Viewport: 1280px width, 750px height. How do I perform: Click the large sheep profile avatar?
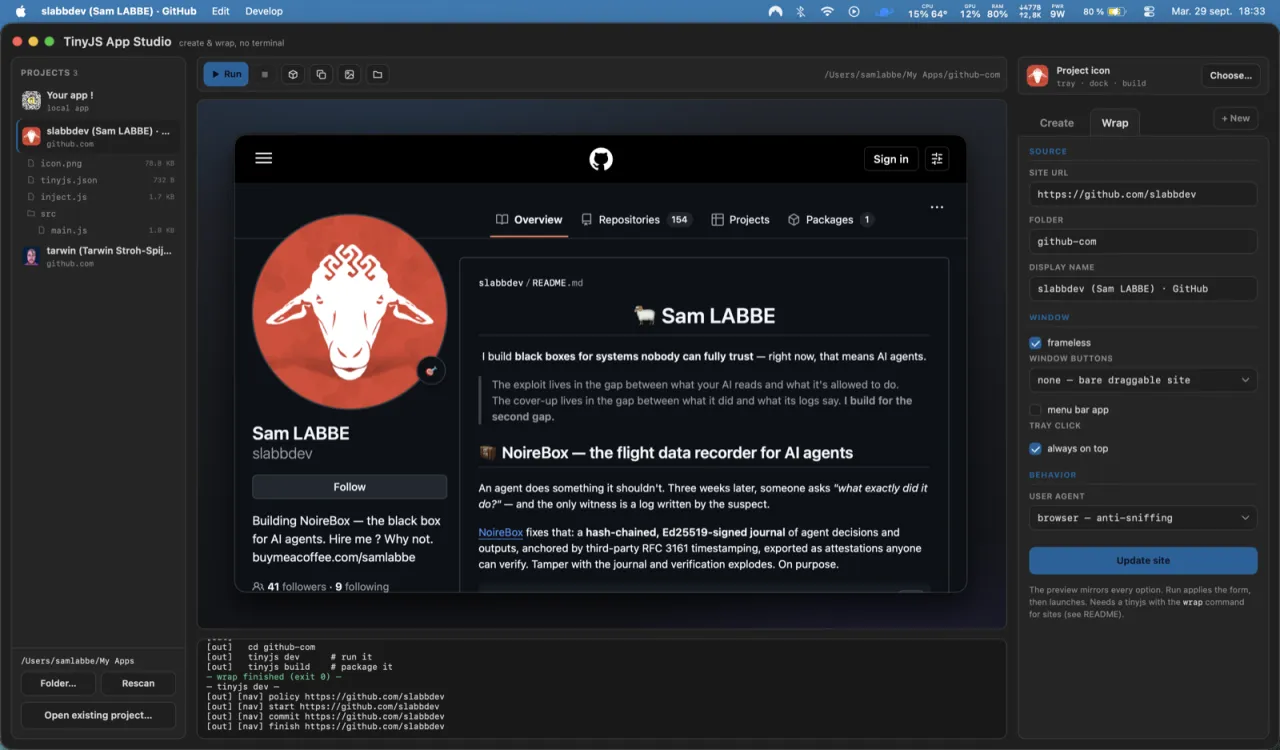tap(350, 312)
